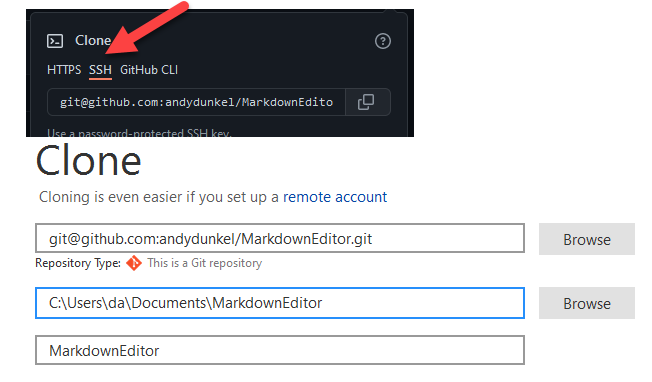This screenshot has height=382, width=652.
Task: Click Browse next to the source URL
Action: pos(587,239)
